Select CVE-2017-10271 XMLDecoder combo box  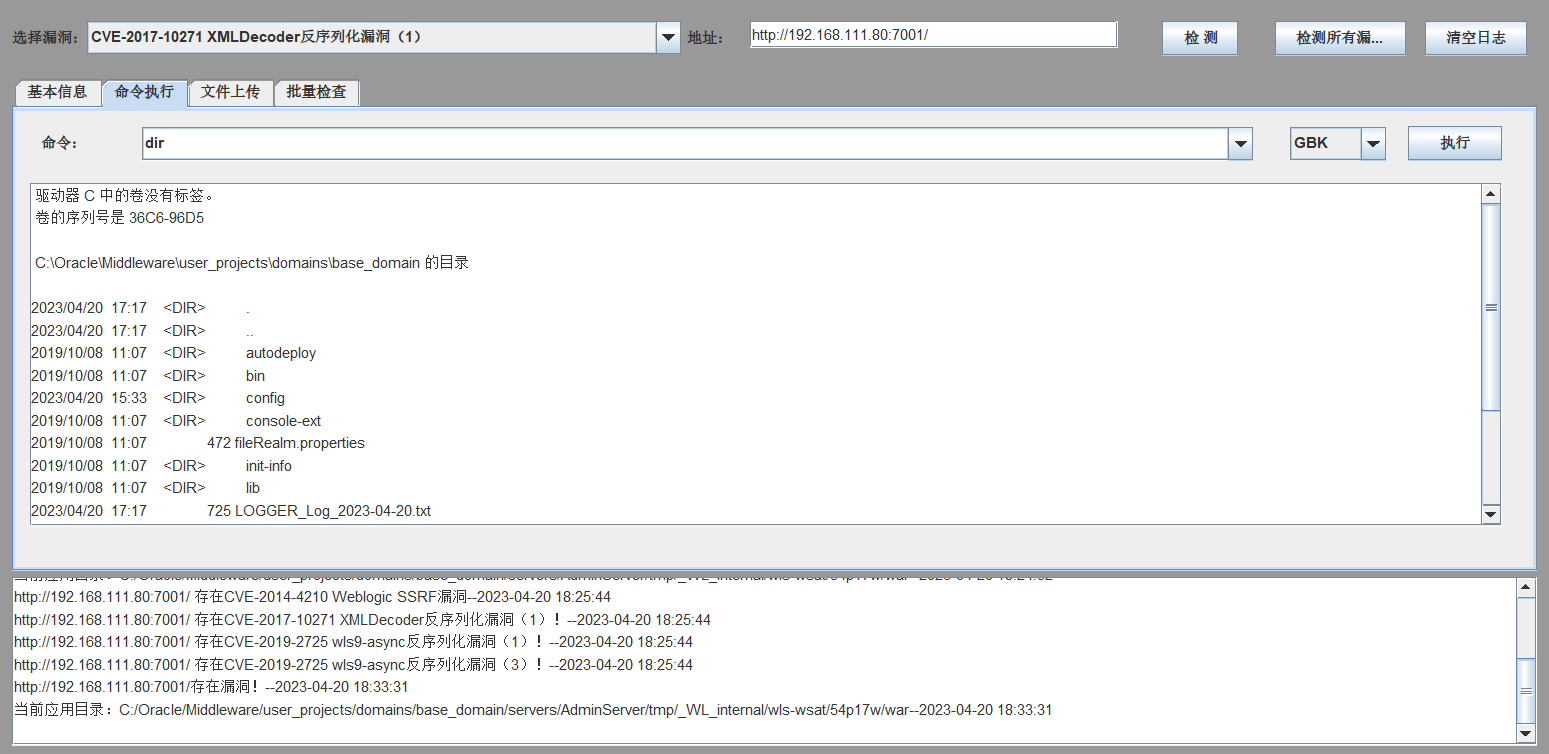tap(384, 38)
